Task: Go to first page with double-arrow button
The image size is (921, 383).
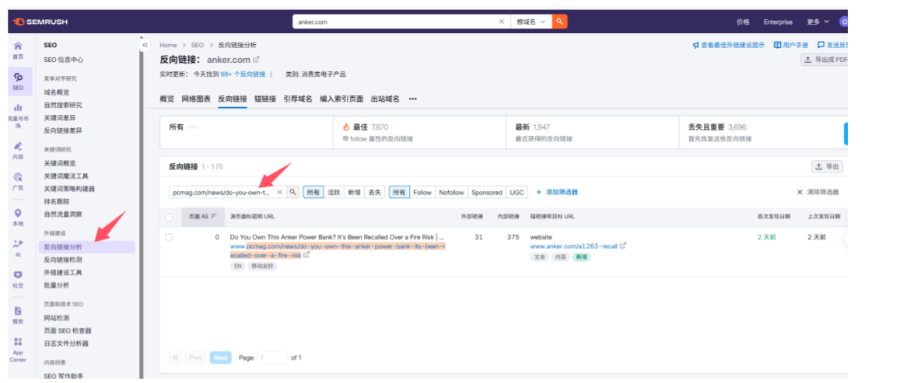Action: point(175,358)
